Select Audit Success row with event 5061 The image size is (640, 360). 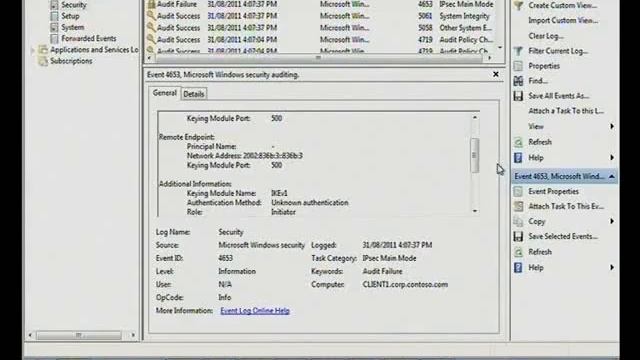(x=321, y=16)
